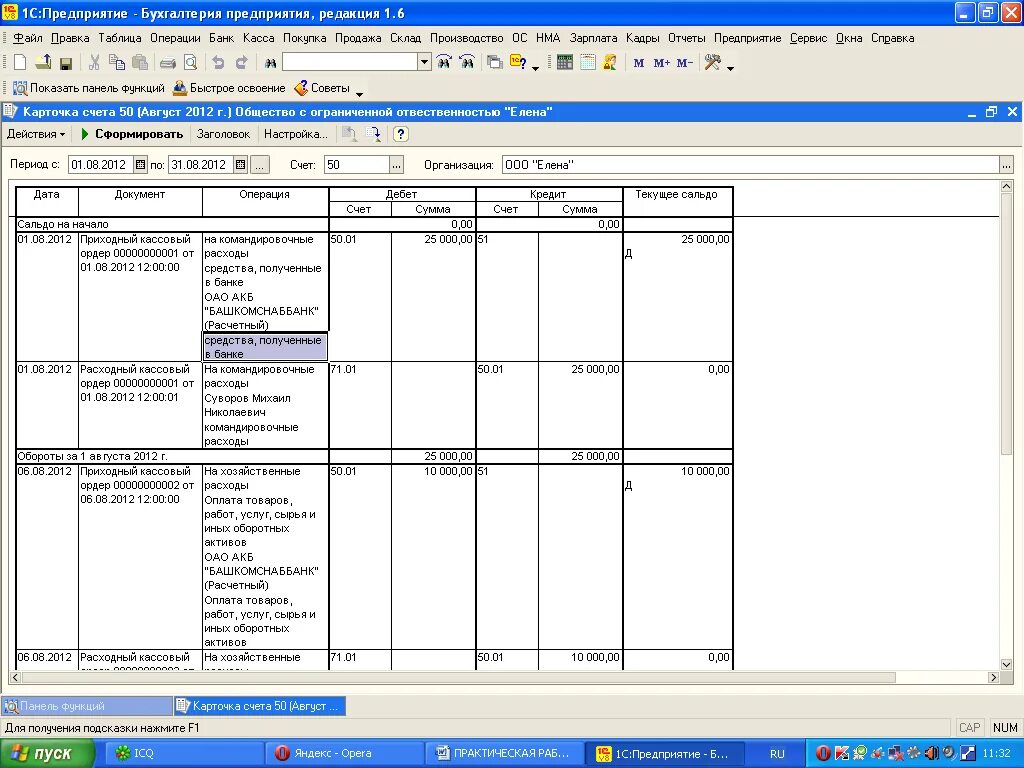Click organization selection ellipsis button
Viewport: 1024px width, 768px height.
click(1006, 165)
